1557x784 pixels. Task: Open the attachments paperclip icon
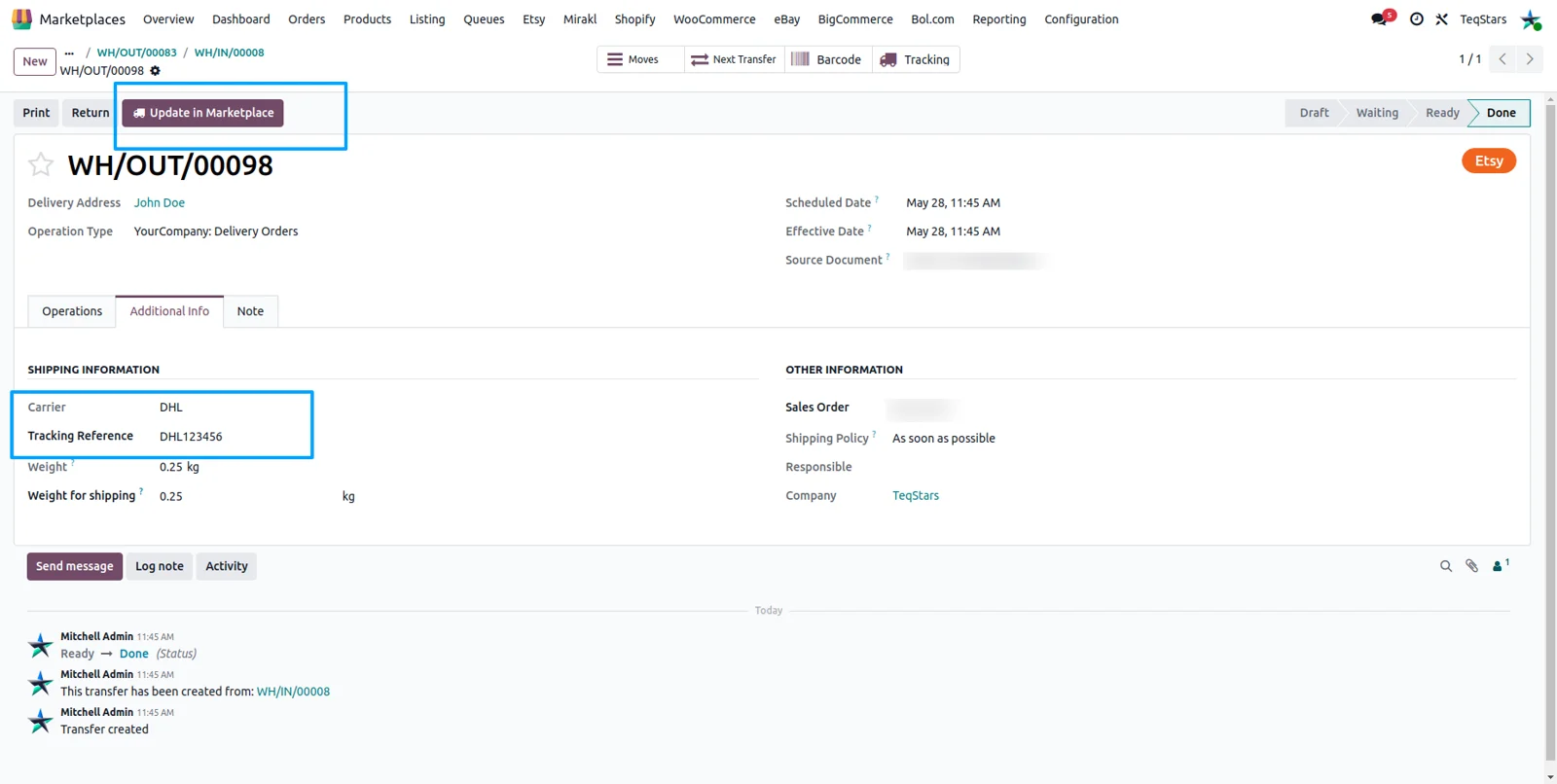(1472, 566)
